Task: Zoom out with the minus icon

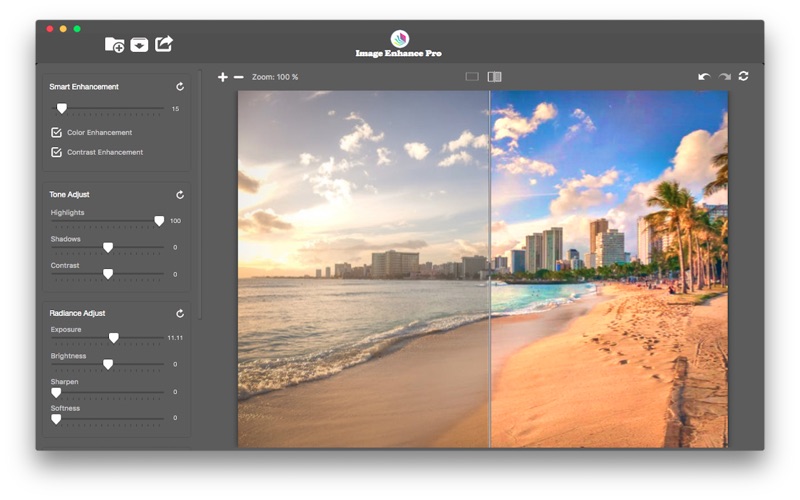Action: [x=238, y=77]
